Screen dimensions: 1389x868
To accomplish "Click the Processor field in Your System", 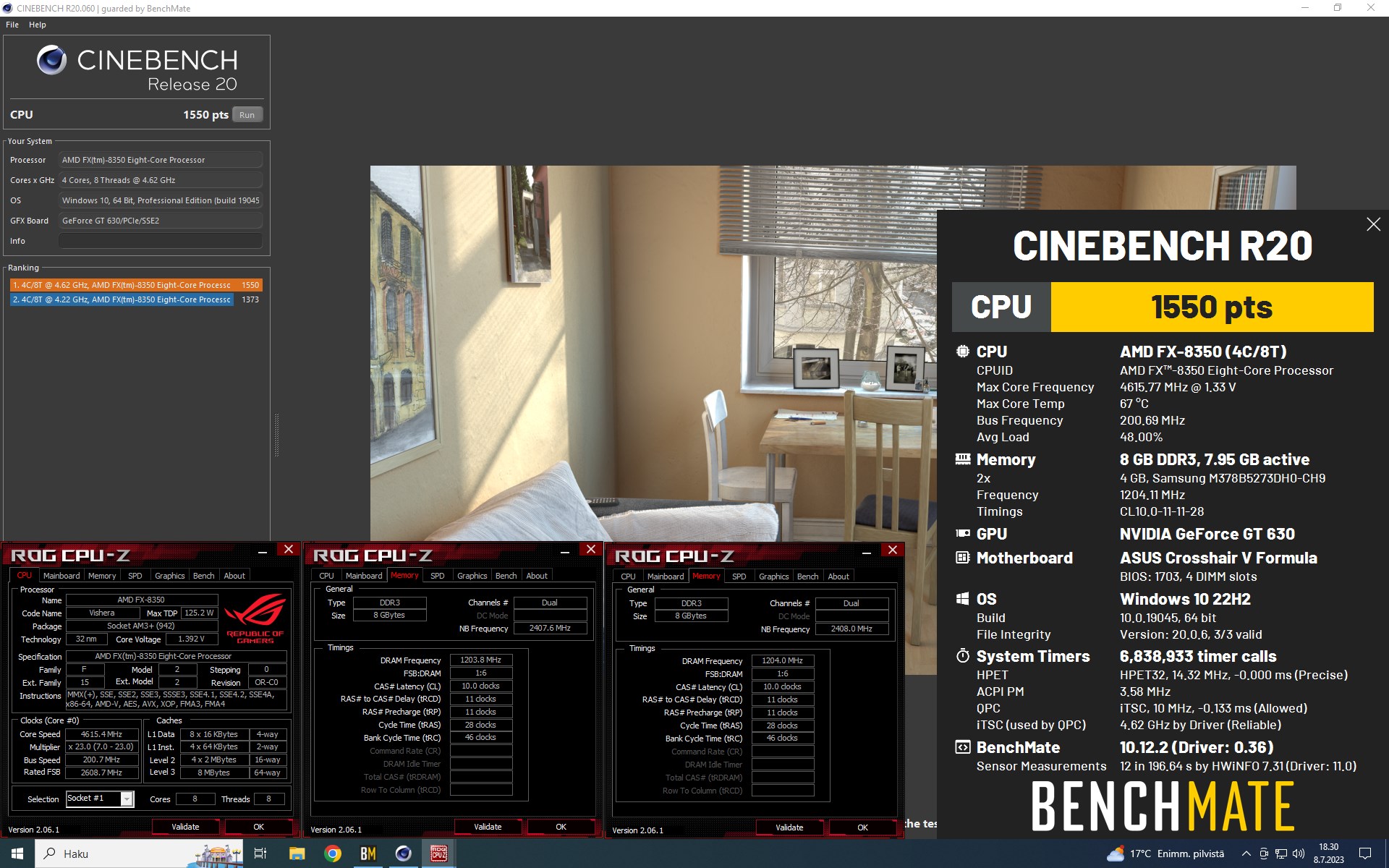I will [161, 160].
